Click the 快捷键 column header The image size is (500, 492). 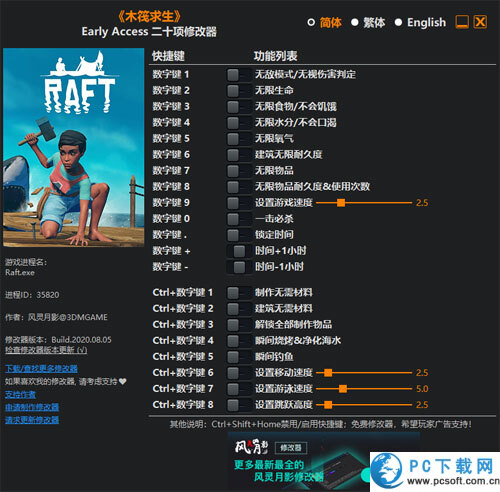pyautogui.click(x=168, y=56)
